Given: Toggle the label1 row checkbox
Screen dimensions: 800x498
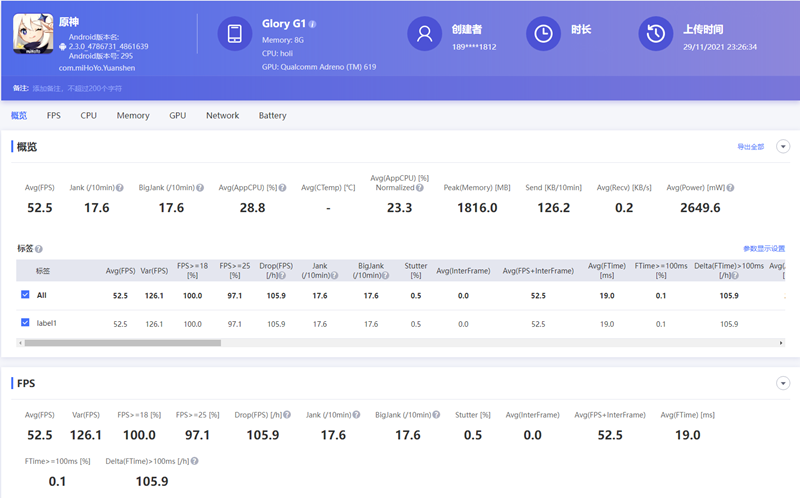Looking at the screenshot, I should [x=26, y=323].
